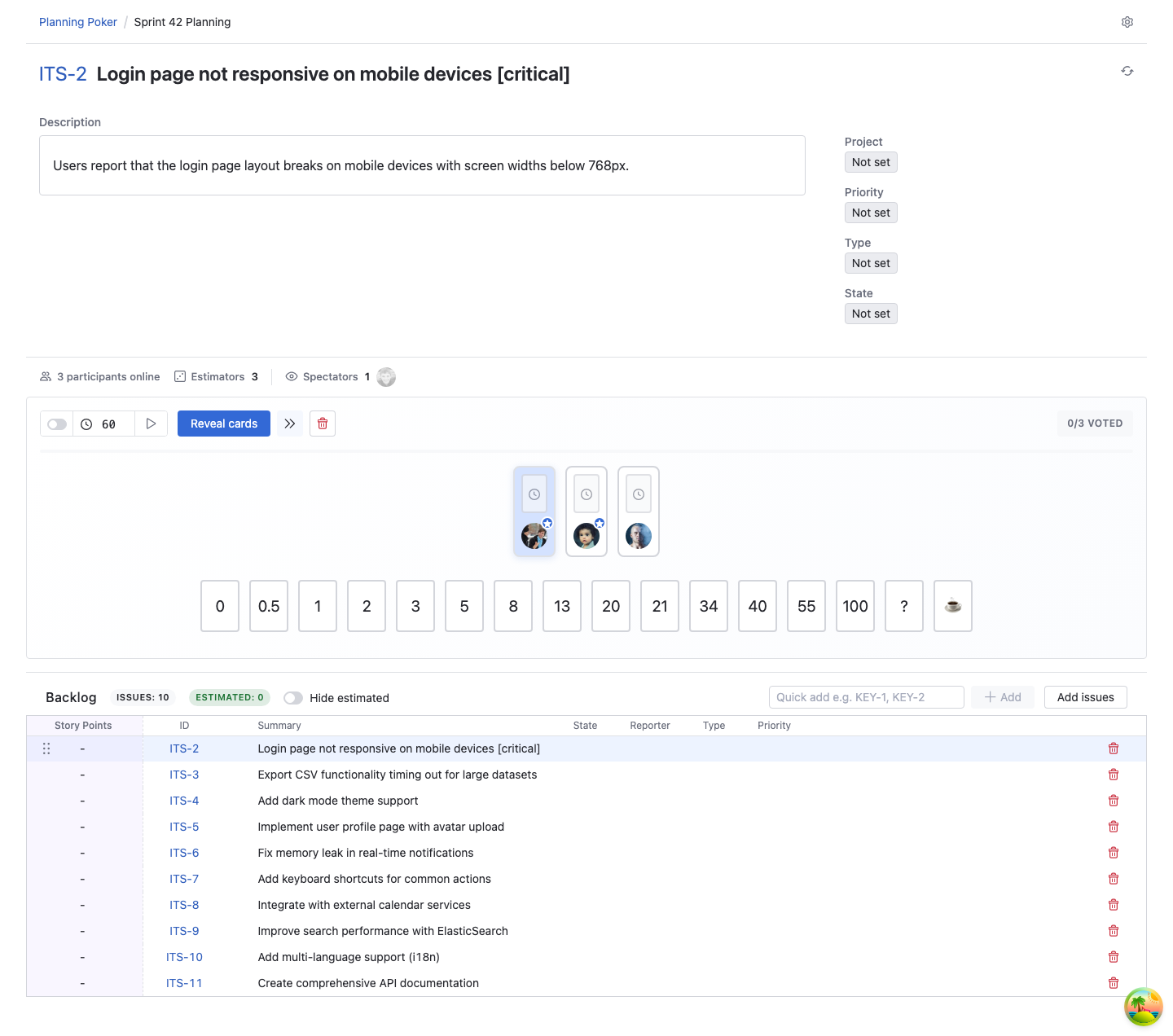
Task: Click the spectator avatar icon
Action: (x=386, y=377)
